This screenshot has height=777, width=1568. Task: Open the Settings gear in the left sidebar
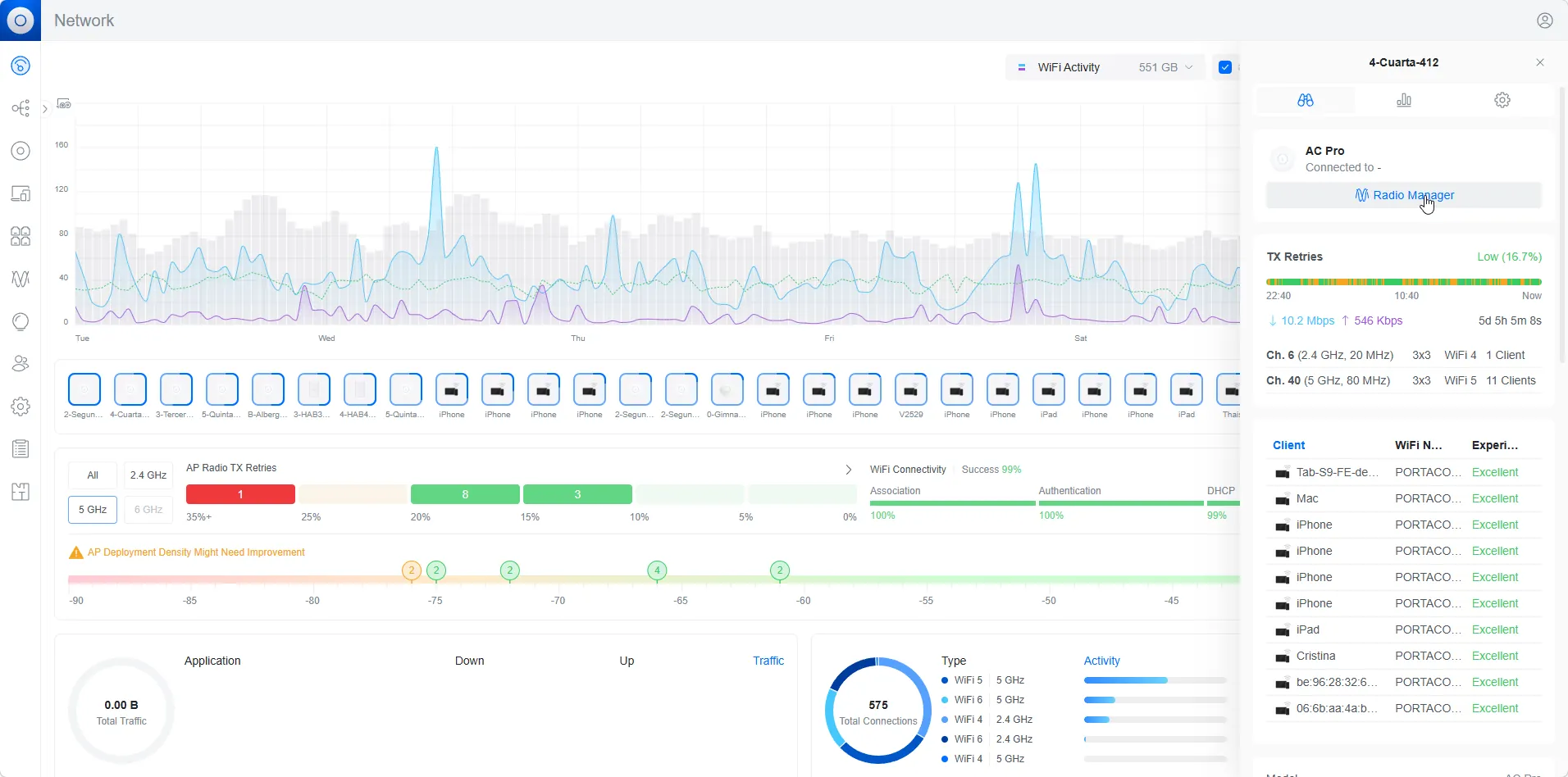tap(21, 407)
